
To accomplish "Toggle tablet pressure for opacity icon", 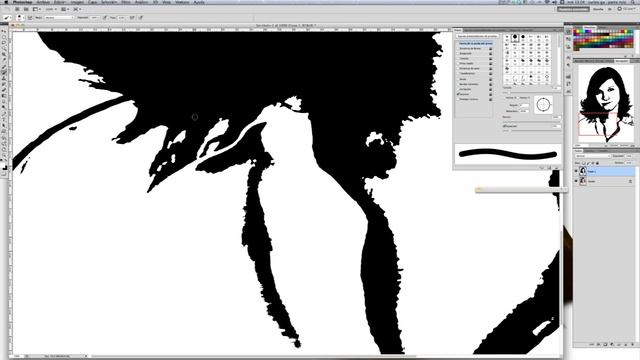I will point(105,18).
